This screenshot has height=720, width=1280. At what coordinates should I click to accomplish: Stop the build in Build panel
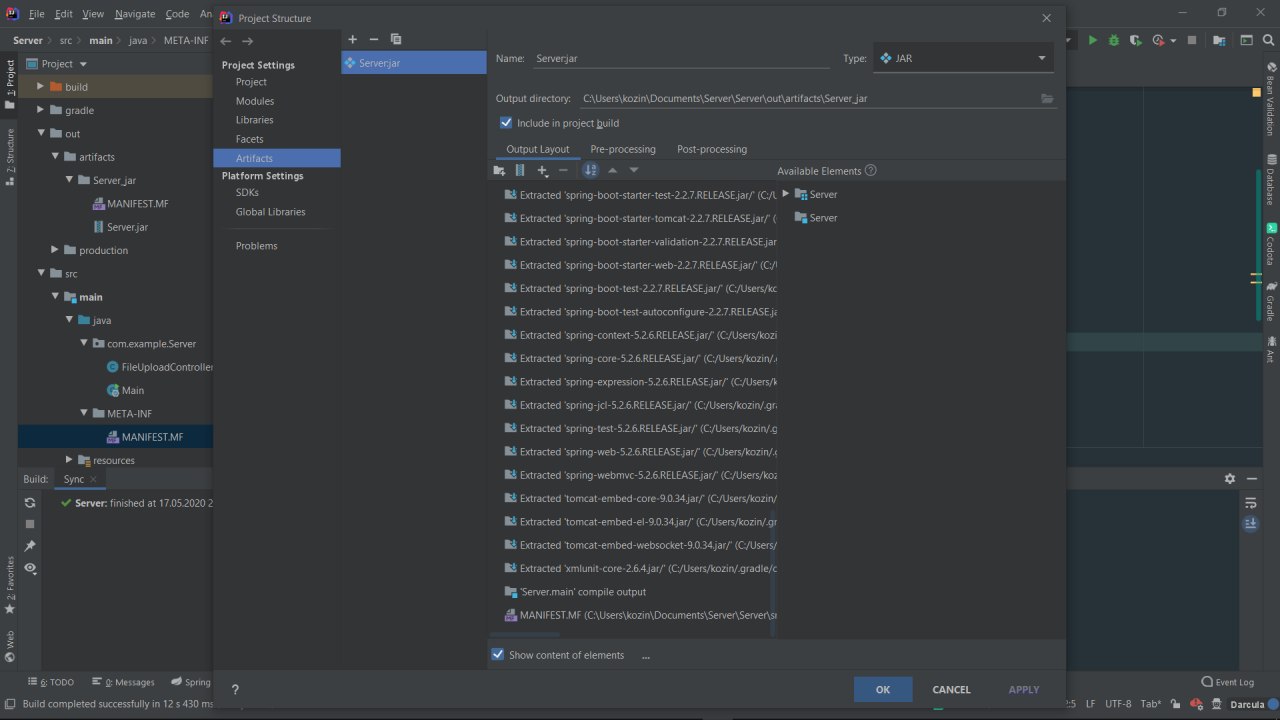(30, 524)
